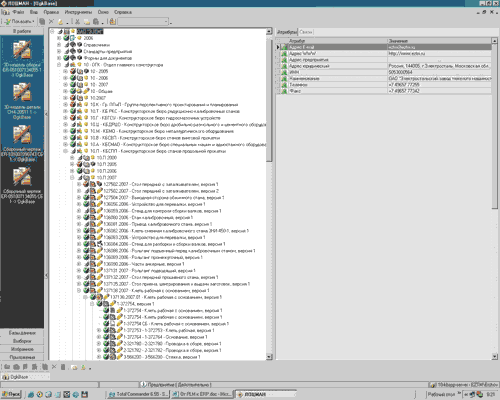Click the pencil icon on 10 - Общие row
The image size is (500, 400).
tap(86, 91)
